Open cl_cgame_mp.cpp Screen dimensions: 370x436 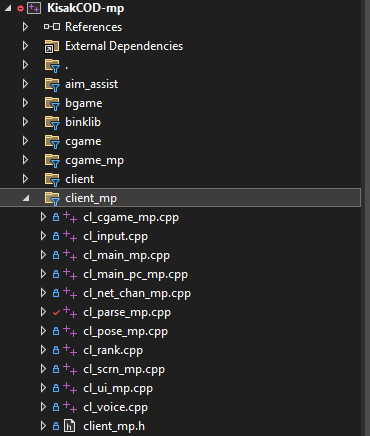click(x=131, y=218)
